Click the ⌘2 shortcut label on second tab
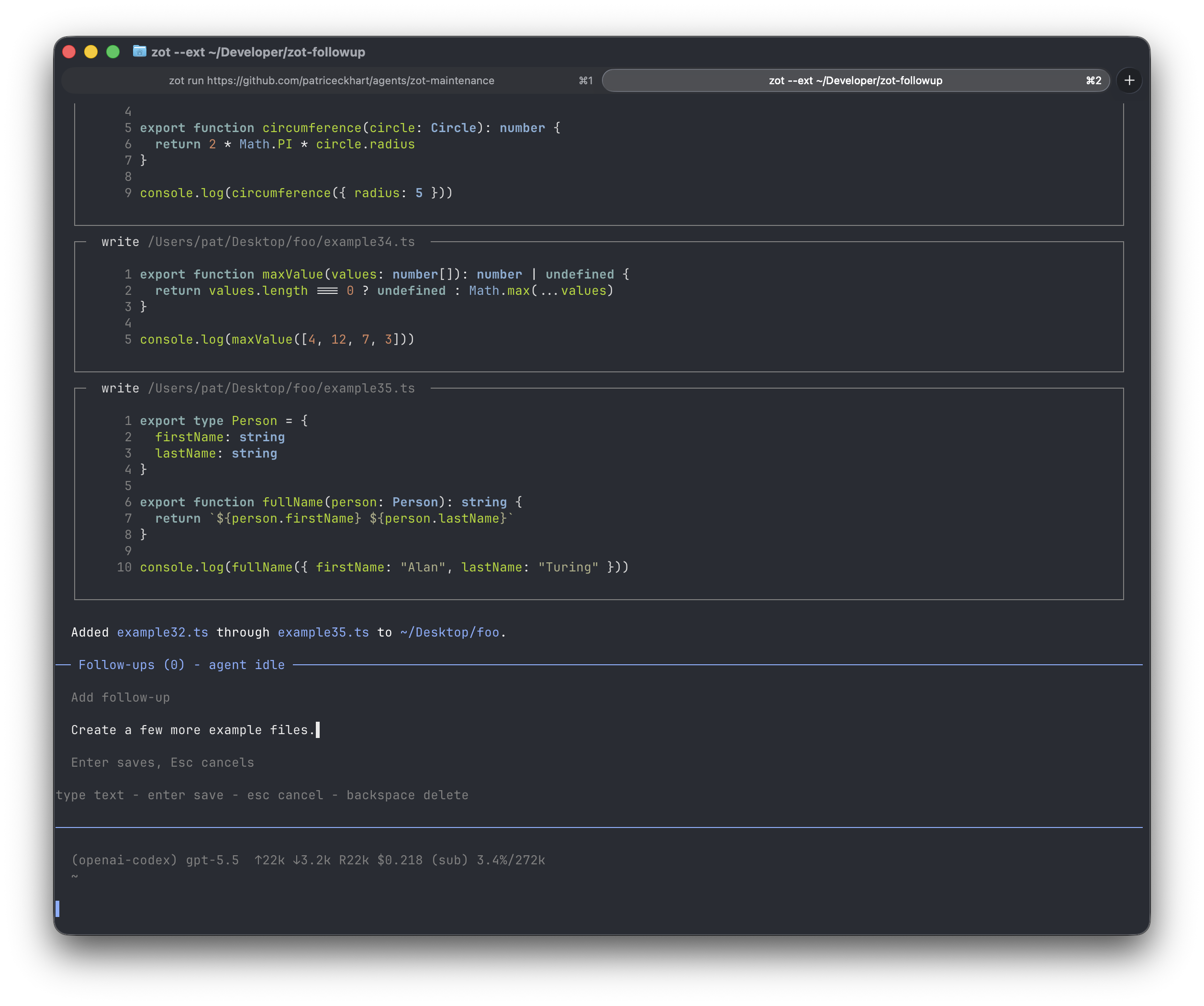Image resolution: width=1204 pixels, height=1006 pixels. pyautogui.click(x=1094, y=81)
